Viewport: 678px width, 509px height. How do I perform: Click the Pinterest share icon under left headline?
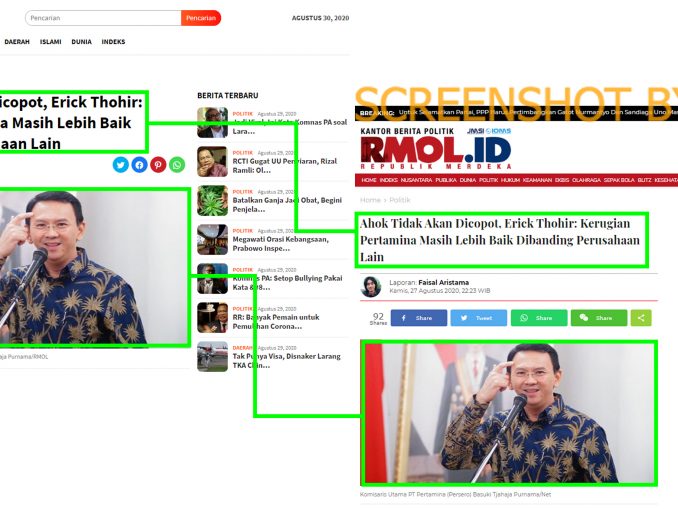coord(158,165)
